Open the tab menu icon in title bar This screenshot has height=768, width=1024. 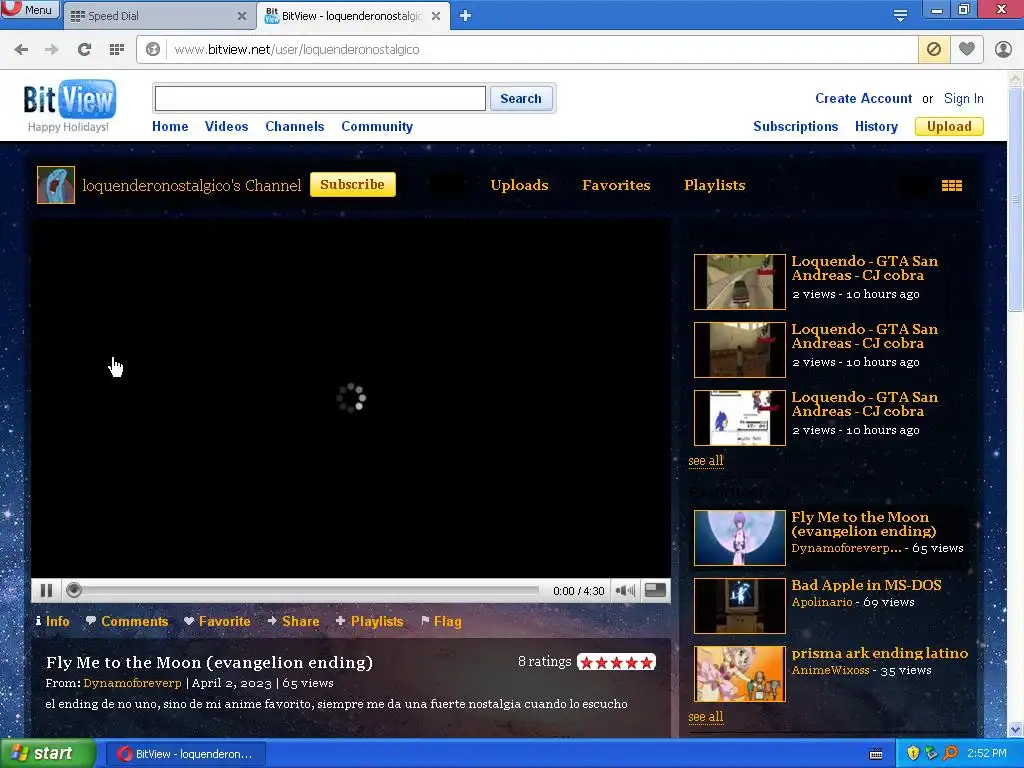[x=900, y=16]
